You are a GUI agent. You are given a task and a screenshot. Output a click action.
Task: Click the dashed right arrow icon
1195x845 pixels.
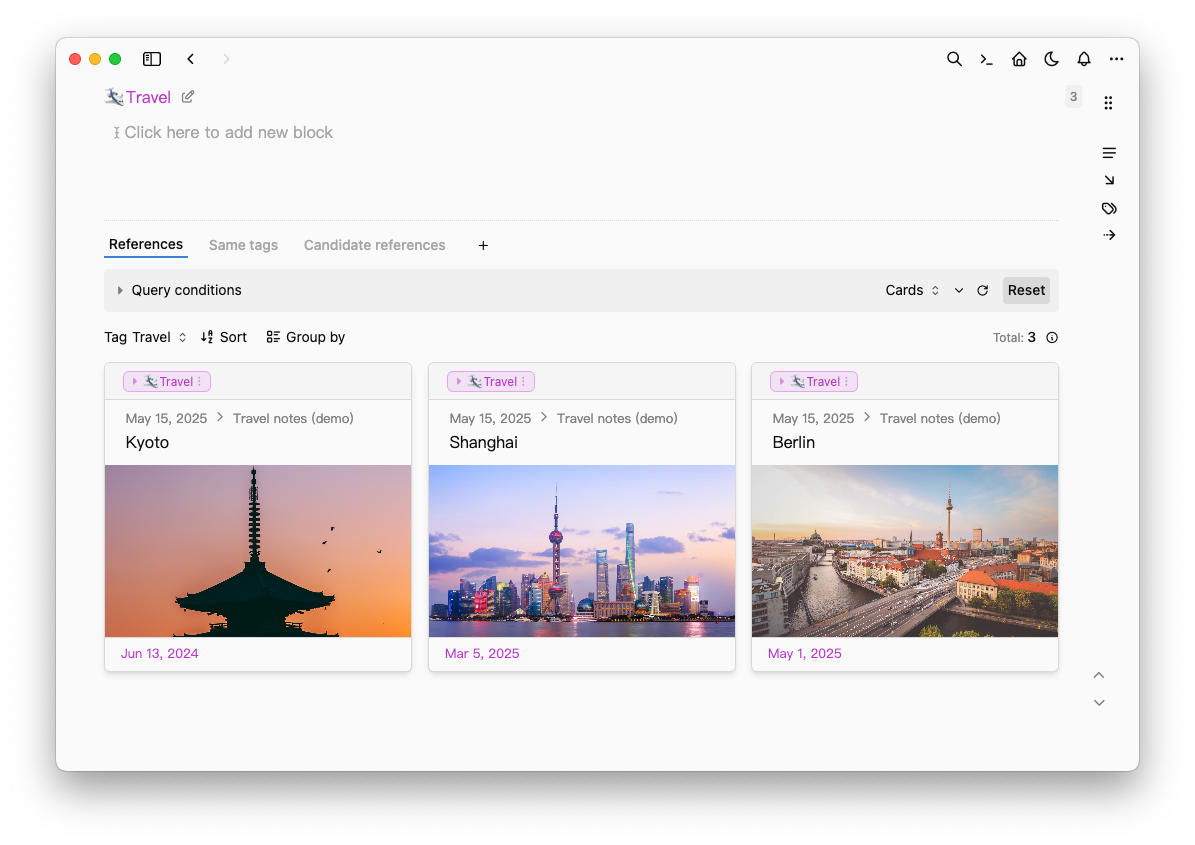1109,235
